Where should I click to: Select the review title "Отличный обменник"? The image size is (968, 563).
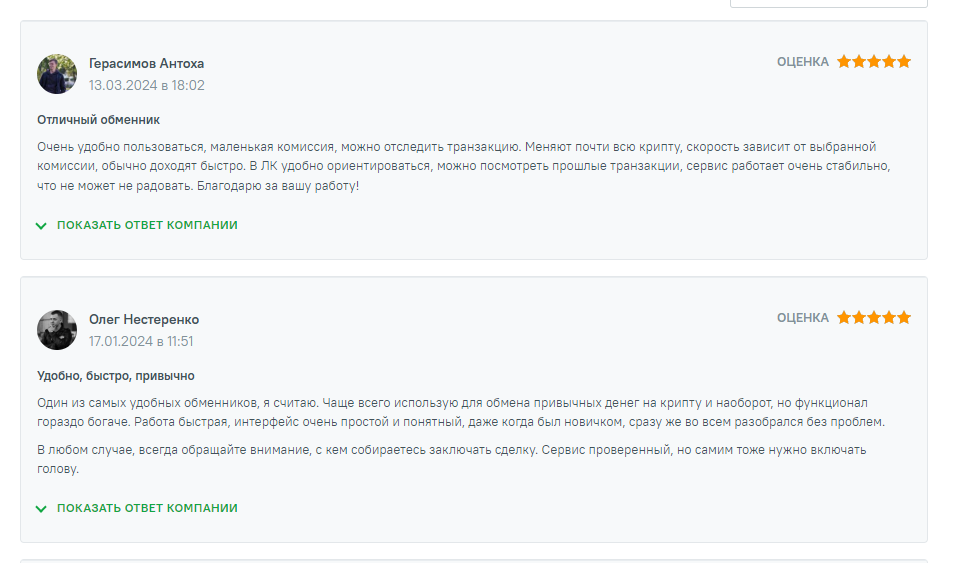tap(98, 120)
